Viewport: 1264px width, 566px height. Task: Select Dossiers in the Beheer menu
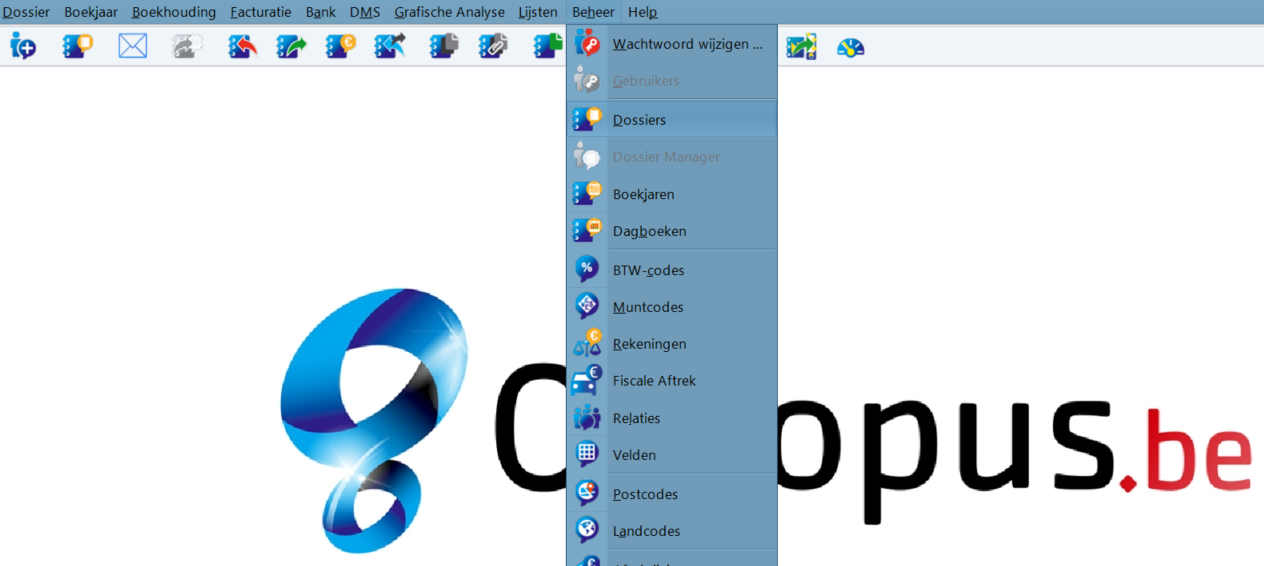[x=671, y=119]
